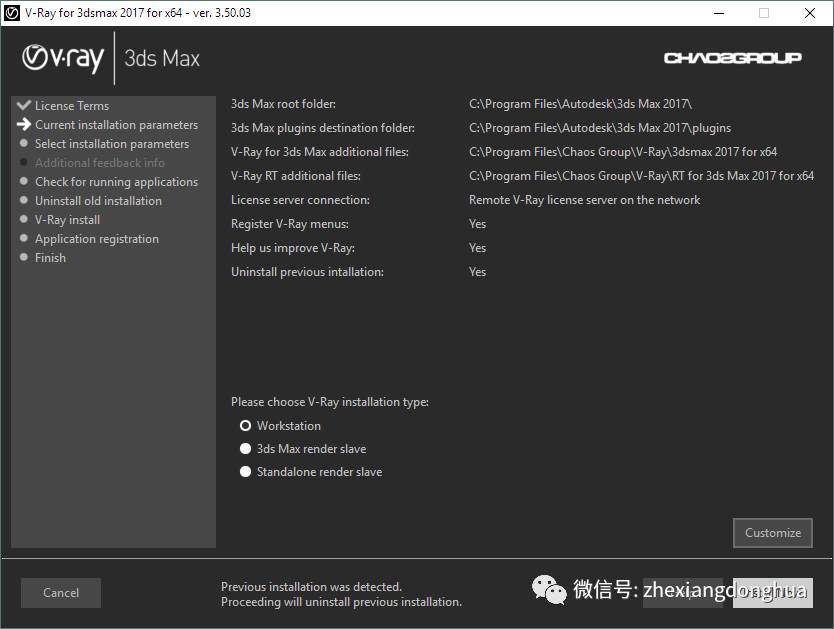
Task: Click the Yes value for Register V-Ray menus
Action: [478, 224]
